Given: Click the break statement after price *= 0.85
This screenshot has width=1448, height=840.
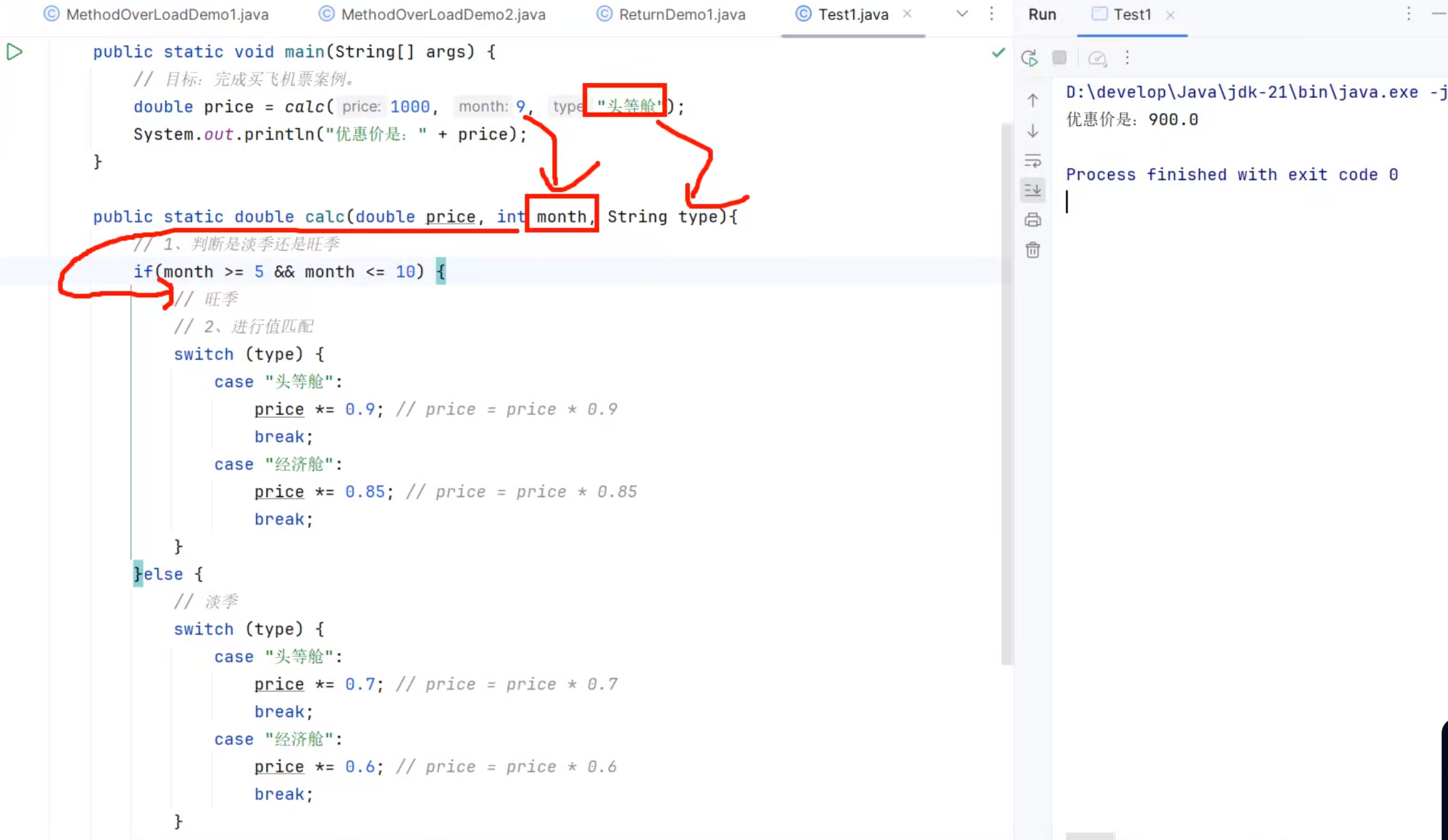Looking at the screenshot, I should coord(283,520).
